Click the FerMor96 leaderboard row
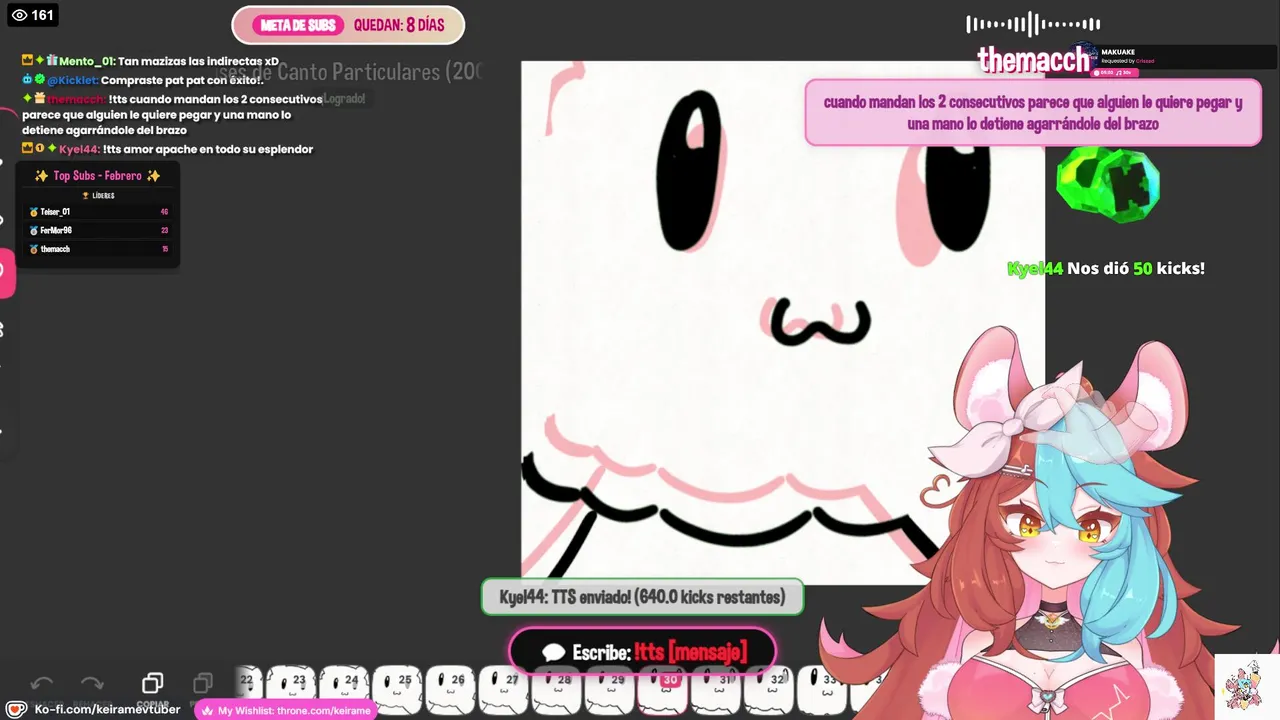Viewport: 1280px width, 720px height. pos(98,230)
